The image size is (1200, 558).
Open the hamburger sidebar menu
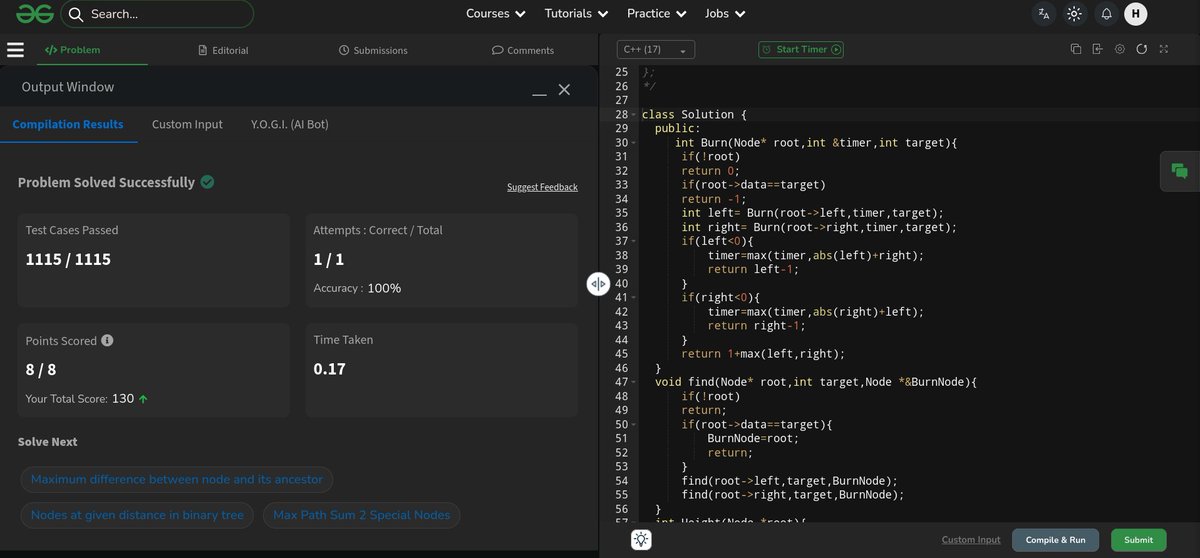tap(15, 50)
